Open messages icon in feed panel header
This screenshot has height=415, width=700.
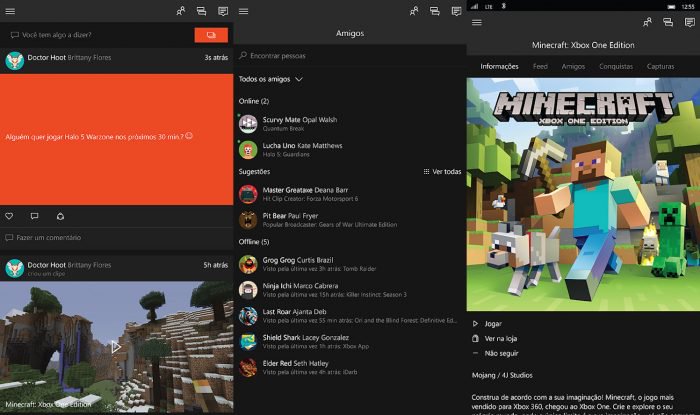coord(223,11)
